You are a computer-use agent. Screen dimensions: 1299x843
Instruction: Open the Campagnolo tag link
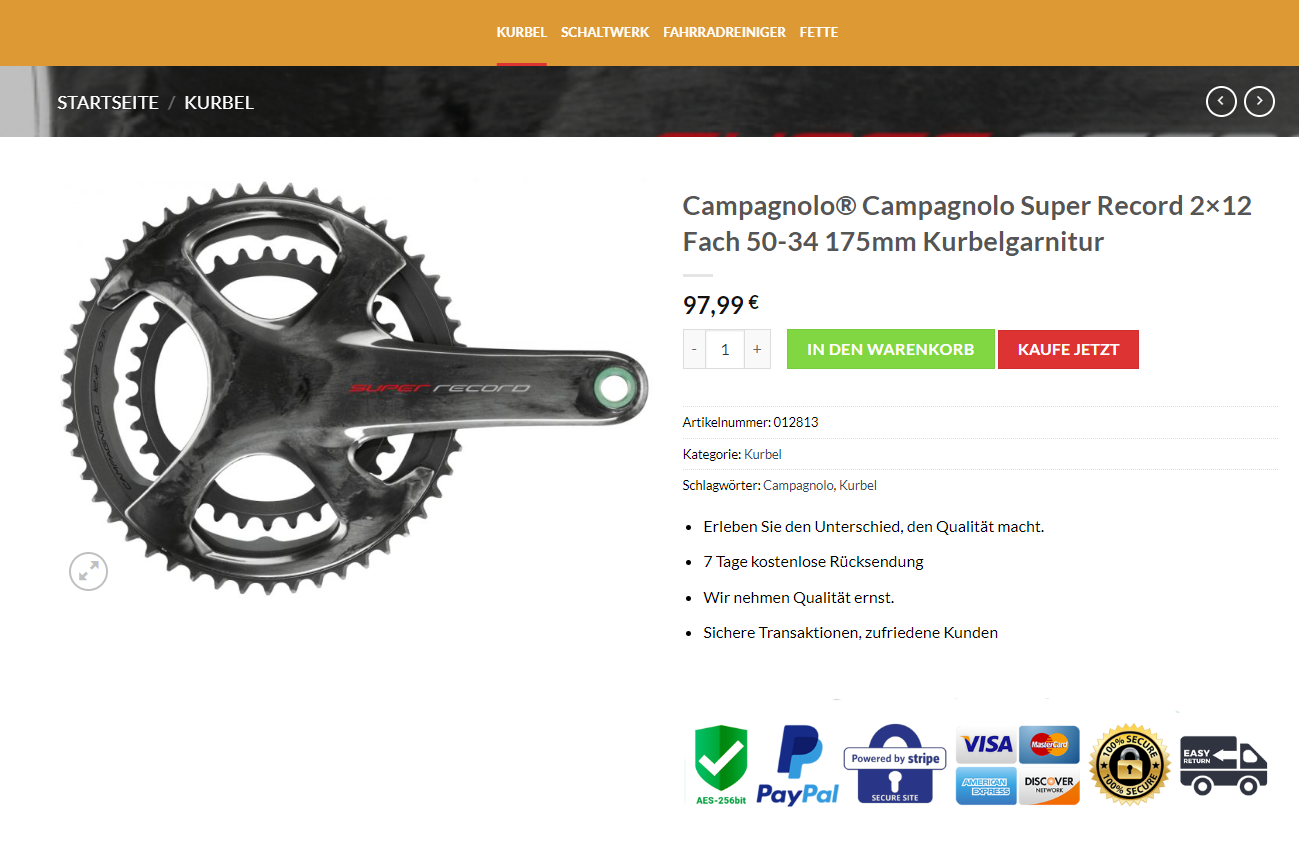pyautogui.click(x=798, y=485)
